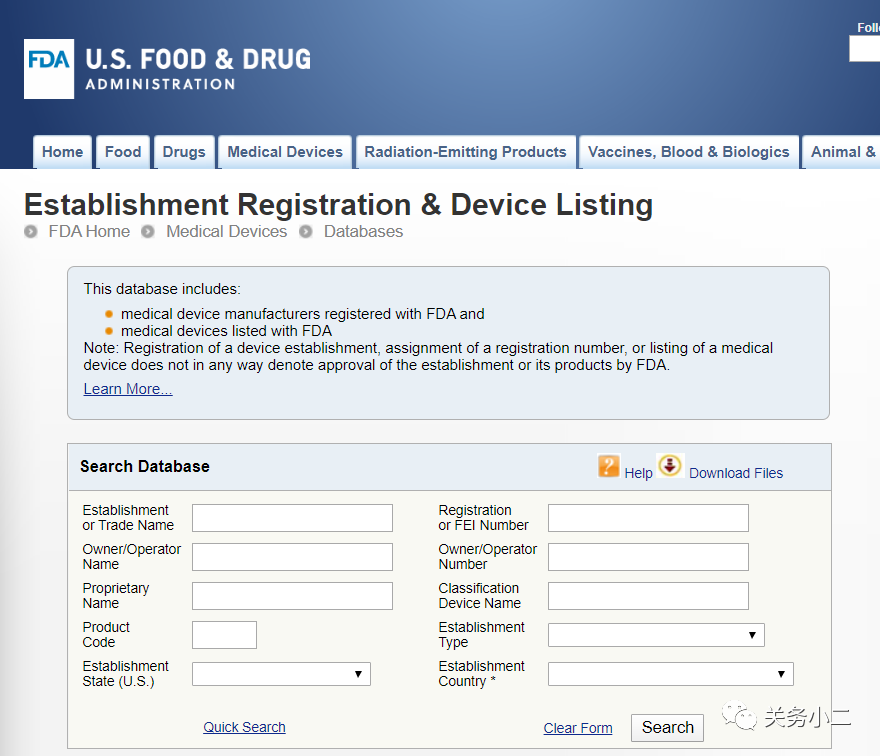The width and height of the screenshot is (880, 756).
Task: Follow the Learn More link
Action: [128, 389]
